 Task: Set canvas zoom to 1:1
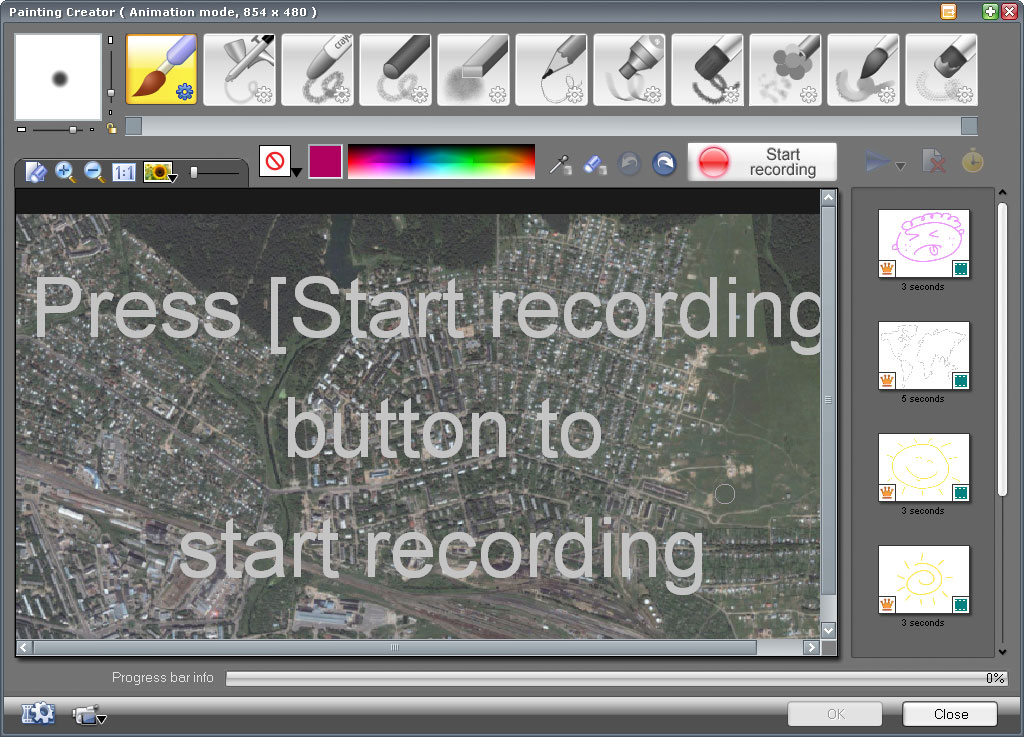tap(123, 172)
